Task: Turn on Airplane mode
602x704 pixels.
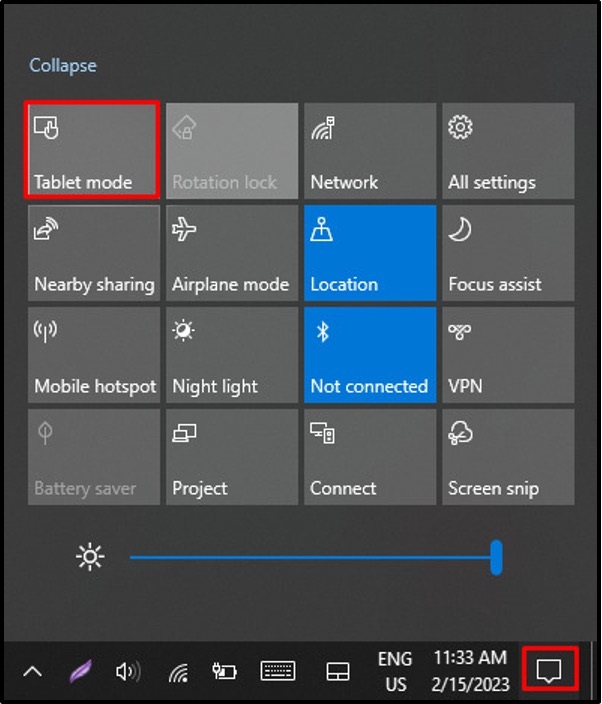Action: 231,252
